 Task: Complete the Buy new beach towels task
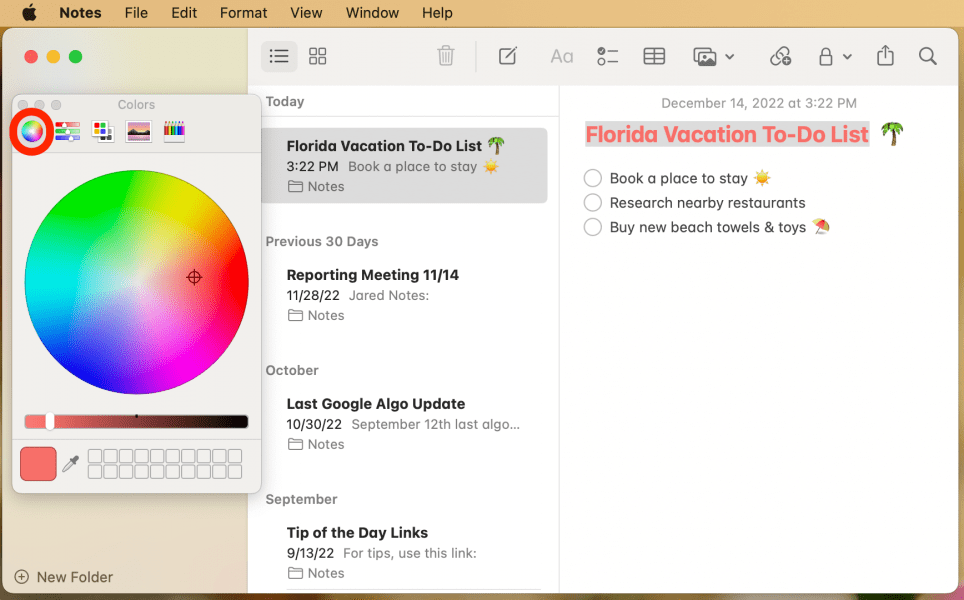click(591, 227)
